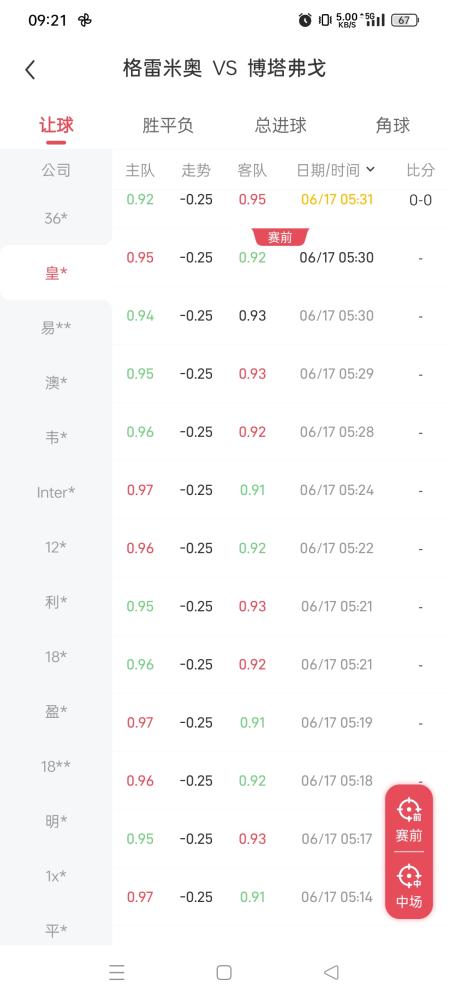
Task: Tap the battery indicator icon
Action: pos(405,20)
